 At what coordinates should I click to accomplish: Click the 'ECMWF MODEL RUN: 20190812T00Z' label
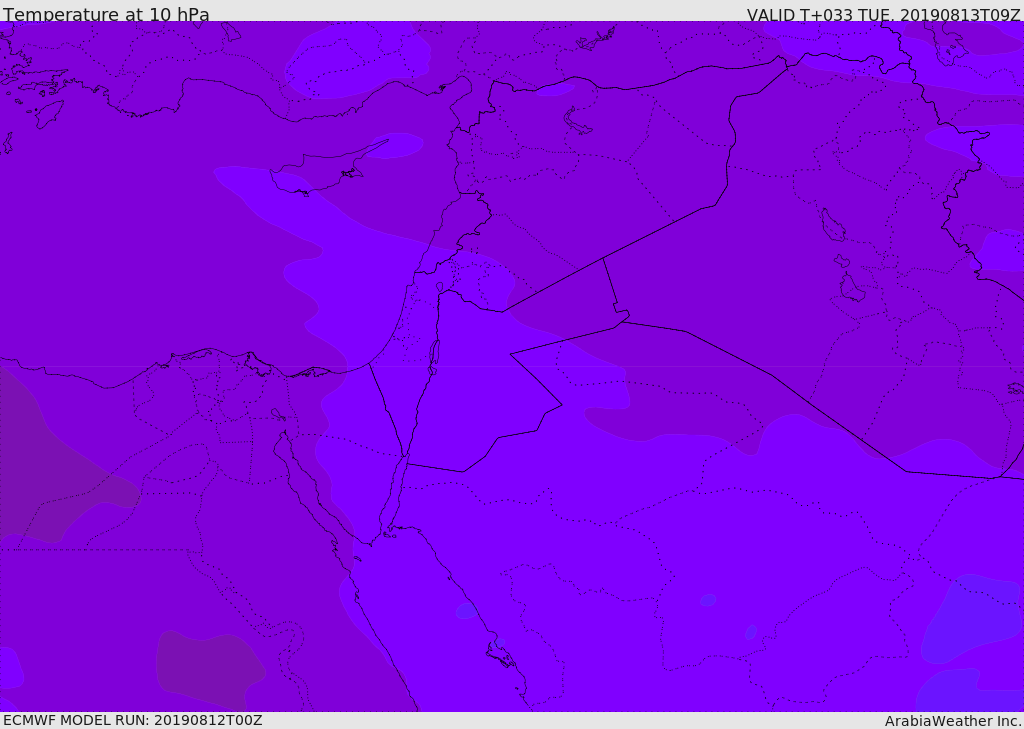133,720
